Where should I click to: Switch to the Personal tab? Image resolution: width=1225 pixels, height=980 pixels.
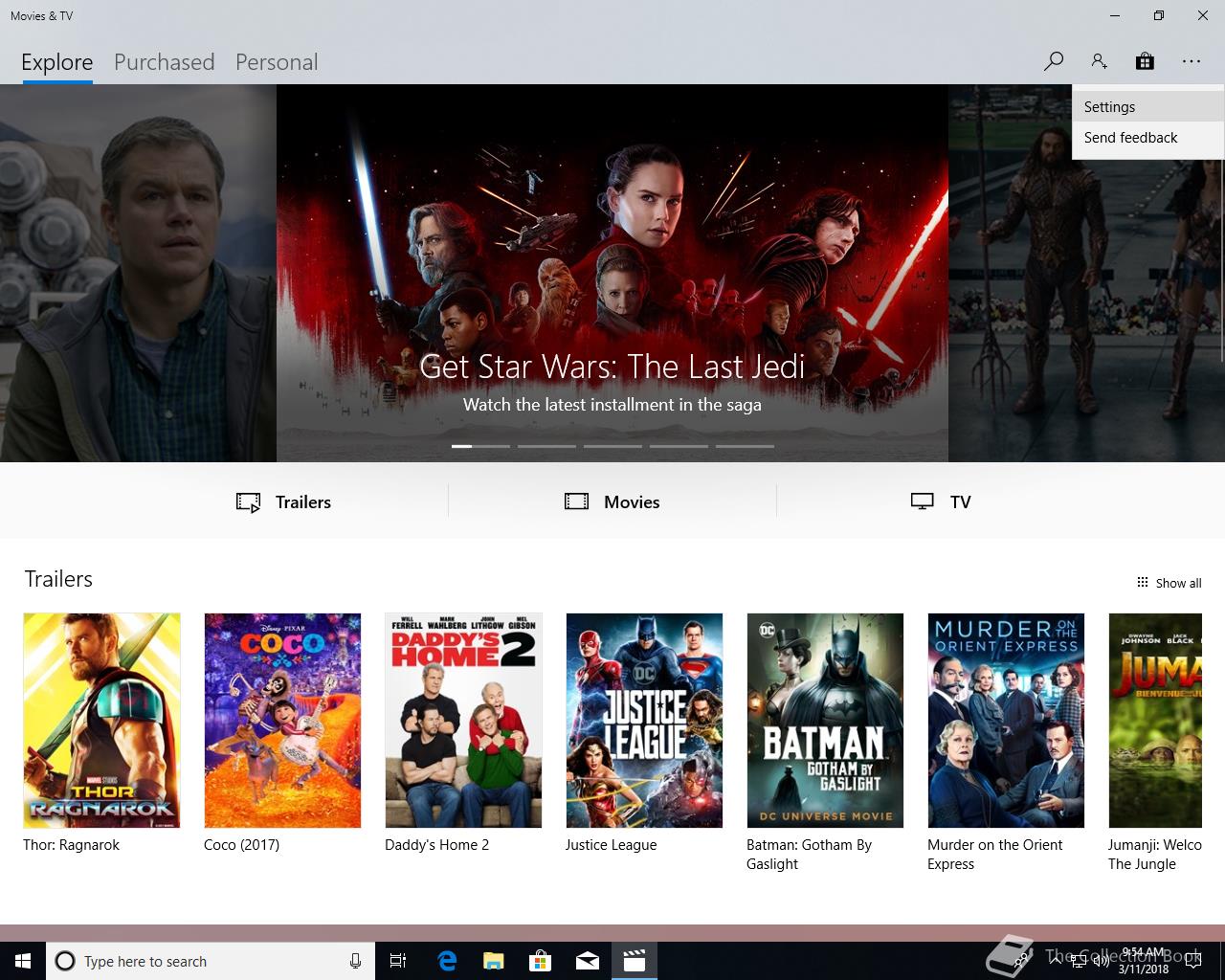pos(277,62)
